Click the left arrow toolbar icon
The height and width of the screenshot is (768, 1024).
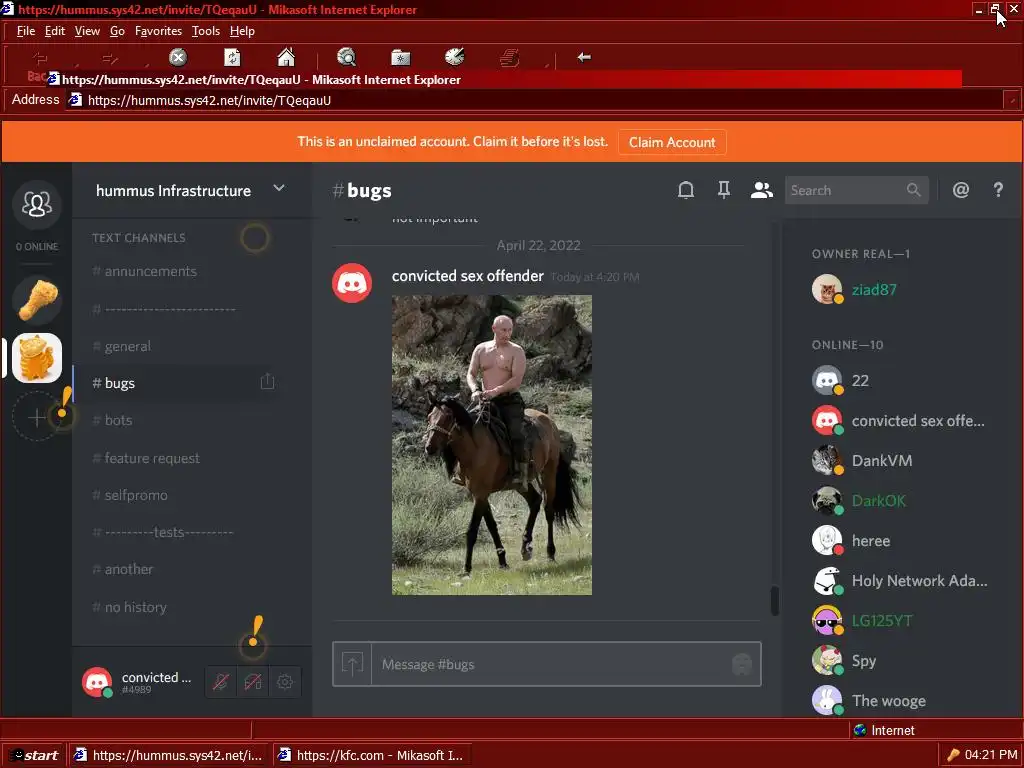tap(584, 57)
